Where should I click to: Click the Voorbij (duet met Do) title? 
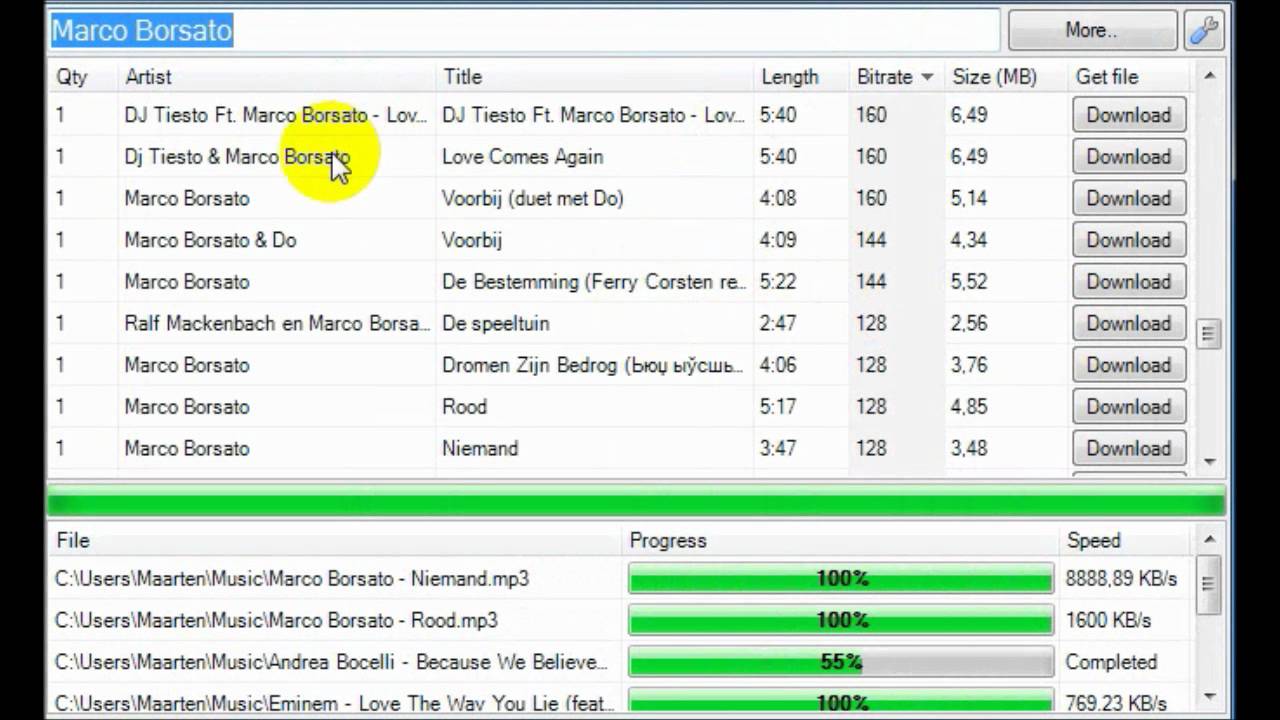point(533,198)
